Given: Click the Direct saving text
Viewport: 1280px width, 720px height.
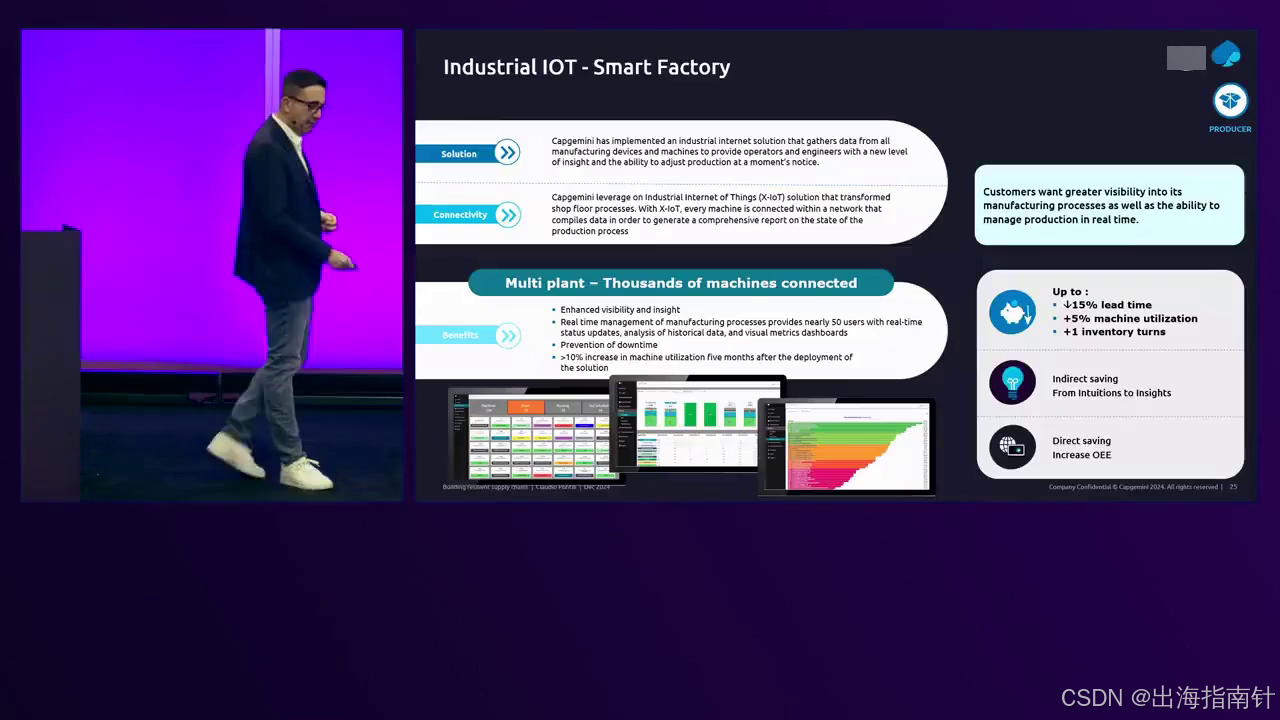Looking at the screenshot, I should coord(1081,441).
